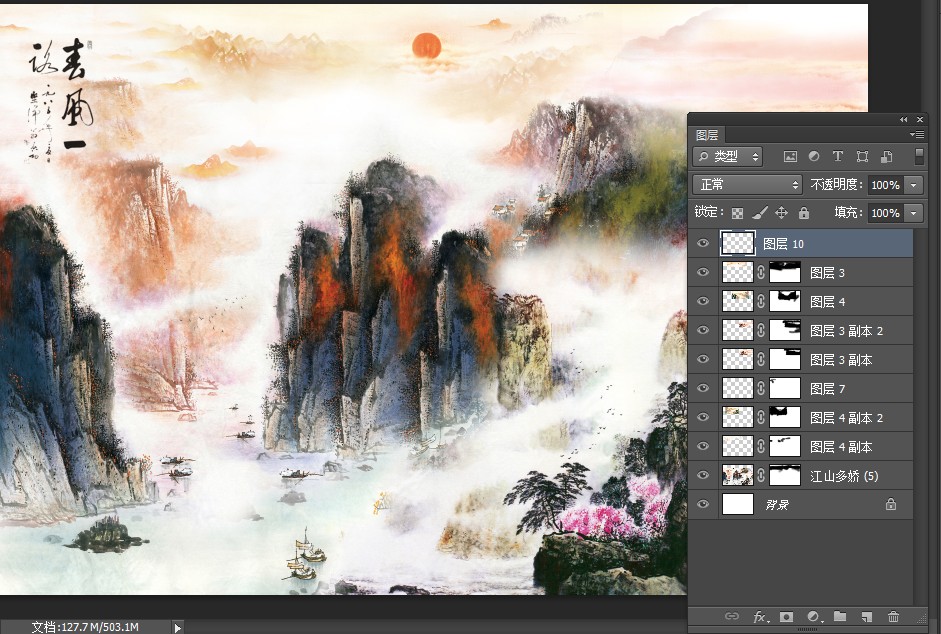The width and height of the screenshot is (941, 634).
Task: Hide the 图层 10 layer
Action: click(703, 243)
